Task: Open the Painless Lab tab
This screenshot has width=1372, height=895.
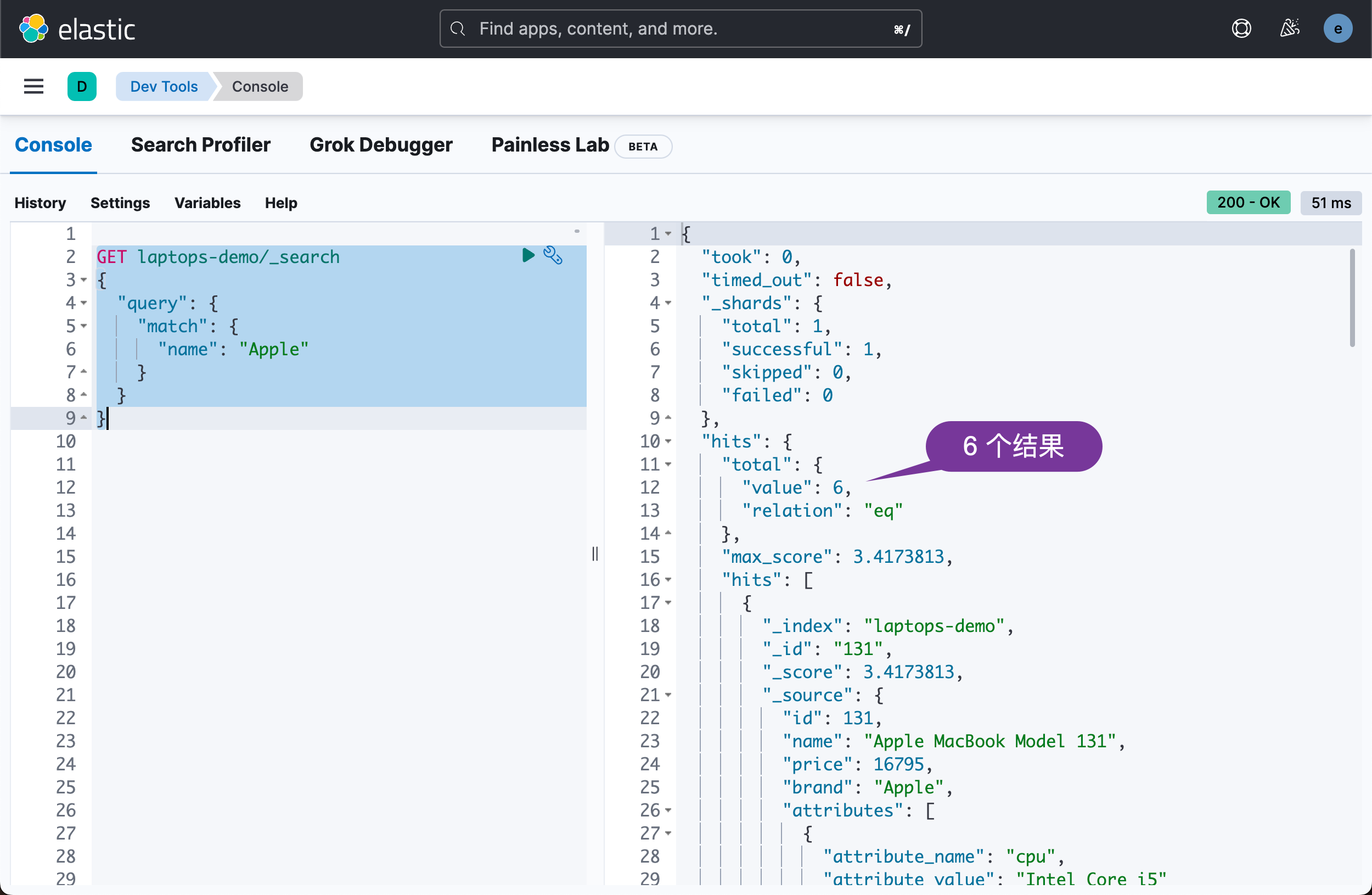Action: (x=550, y=145)
